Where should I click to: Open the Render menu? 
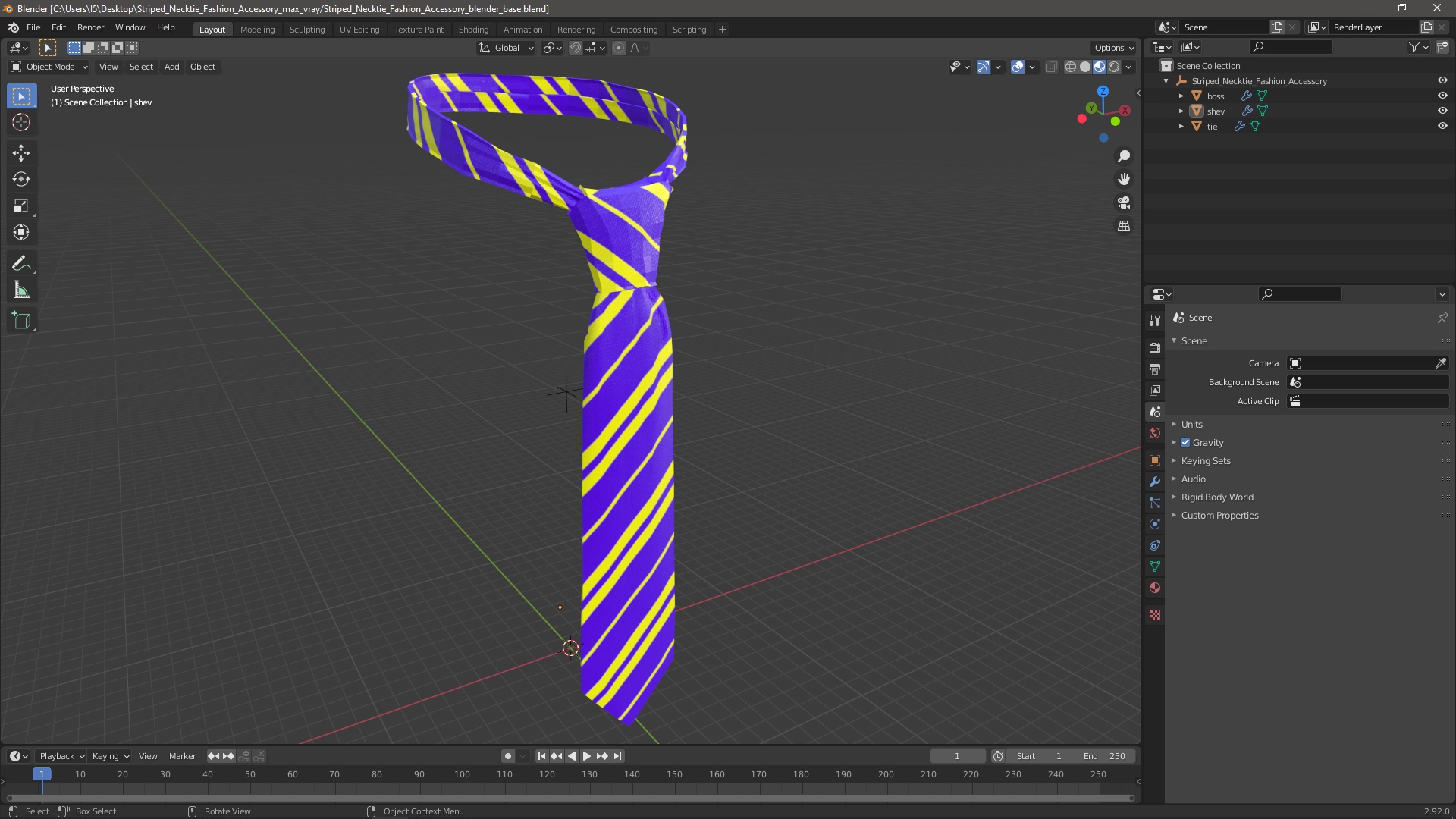point(90,27)
